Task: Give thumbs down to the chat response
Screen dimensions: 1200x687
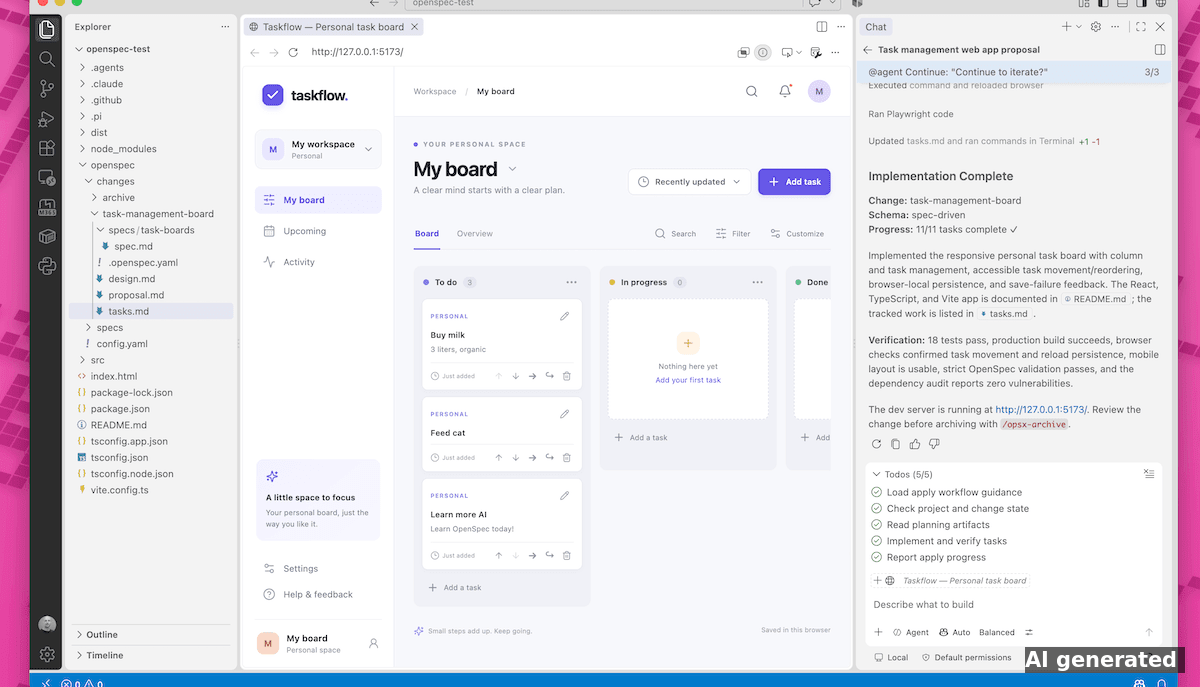Action: 934,444
